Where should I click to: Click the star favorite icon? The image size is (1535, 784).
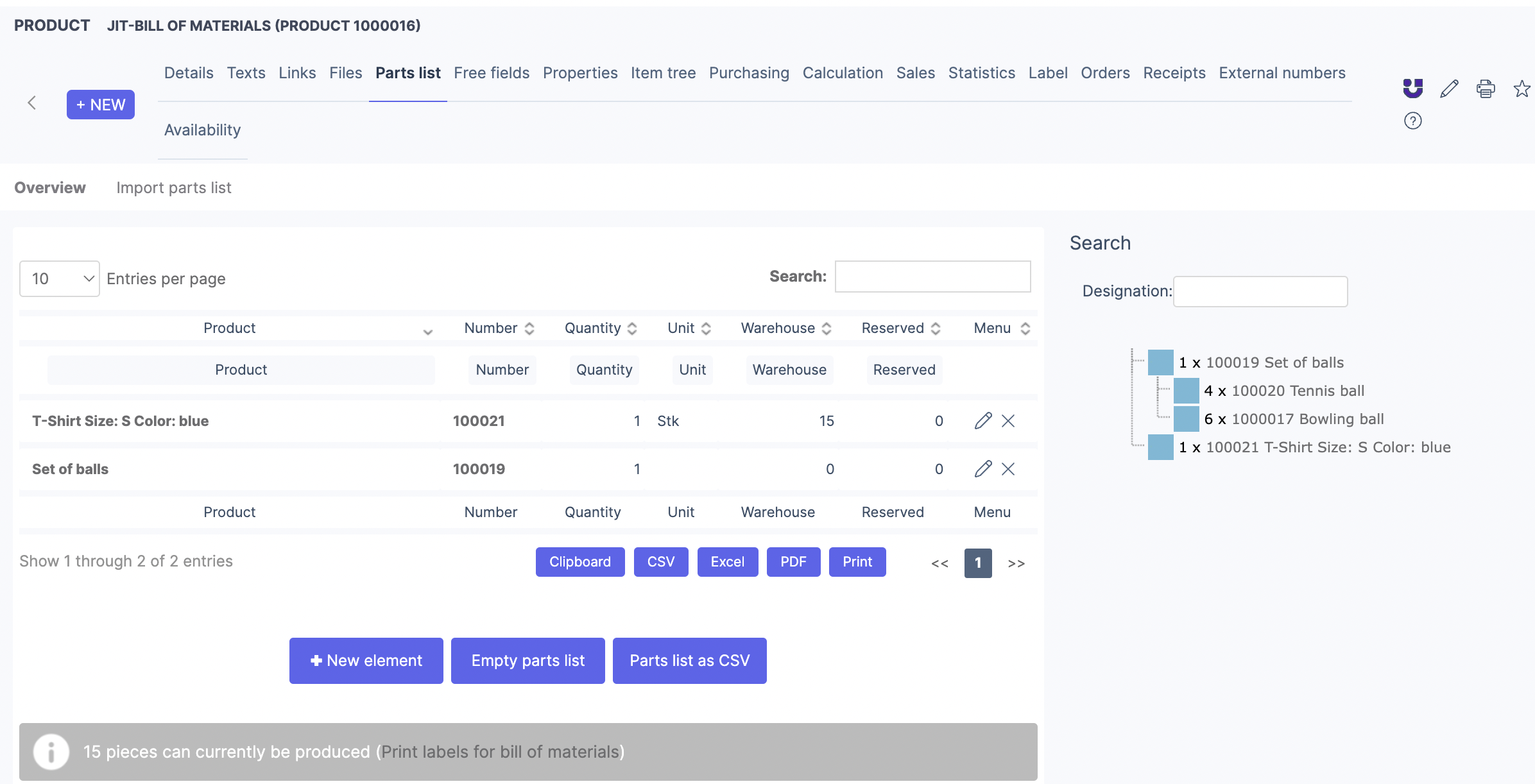pos(1522,89)
